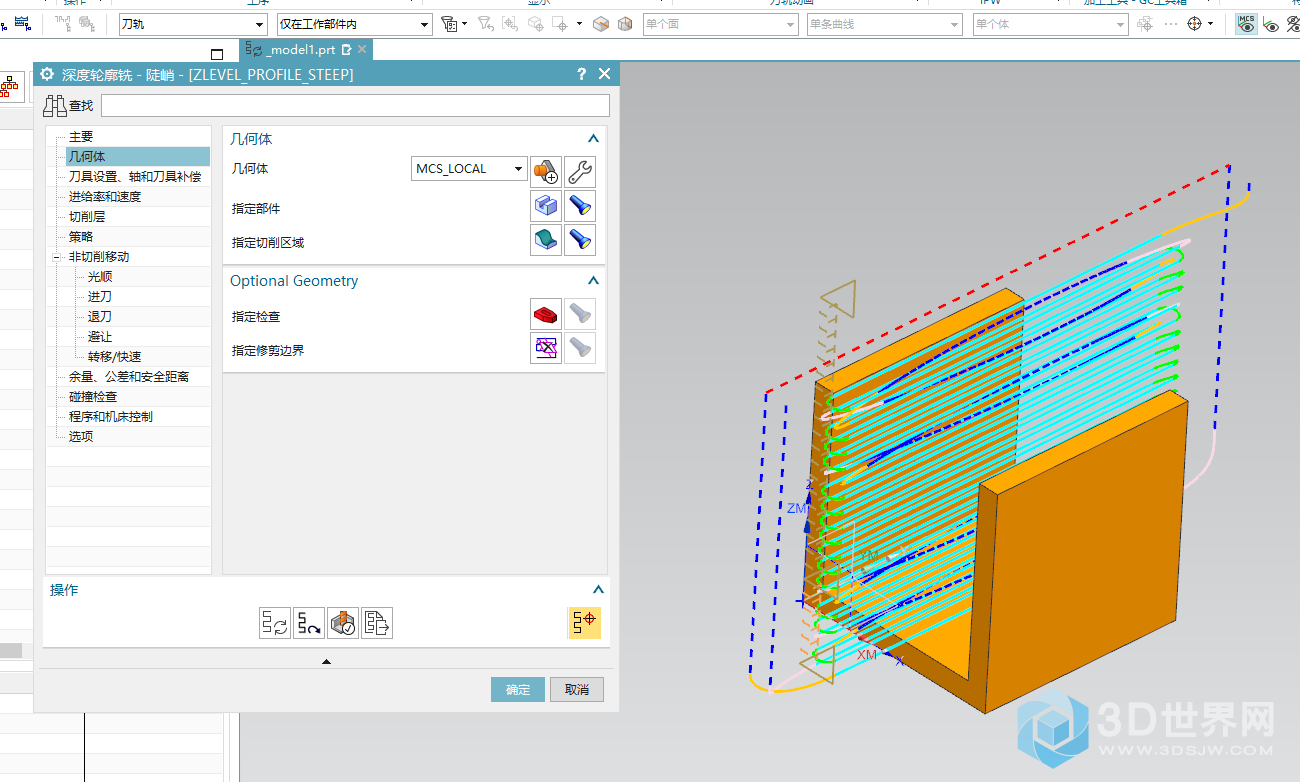
Task: Select 切削层 in the tree
Action: 86,217
